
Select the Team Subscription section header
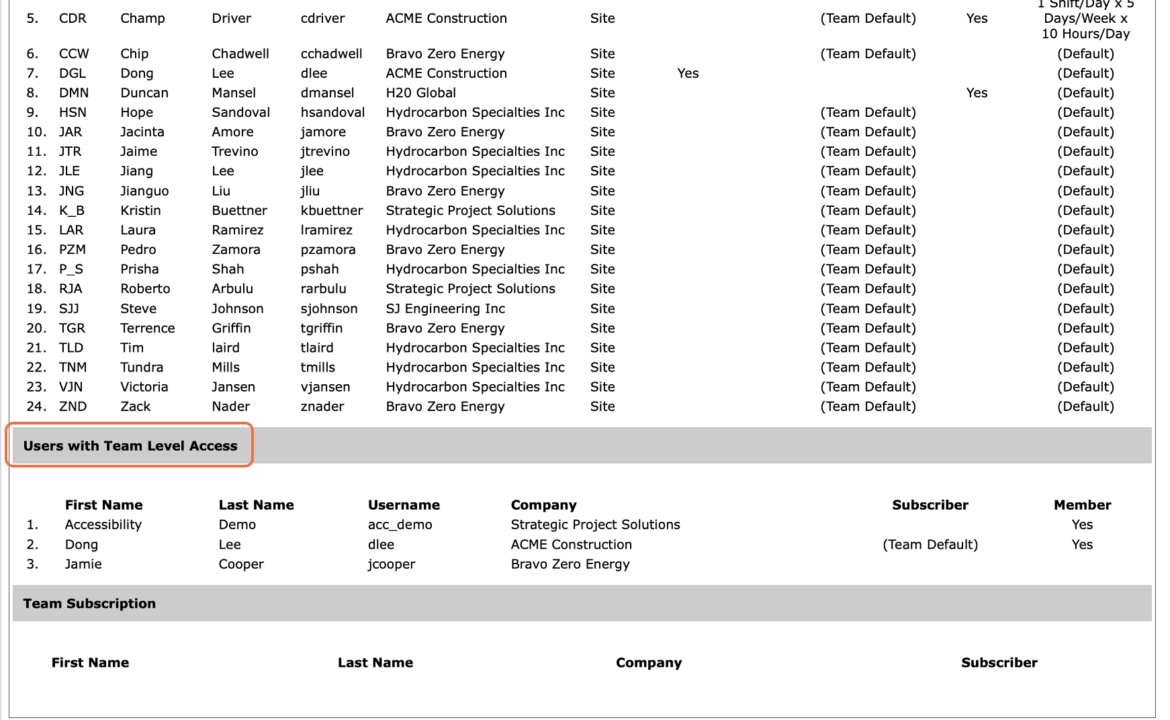point(90,604)
